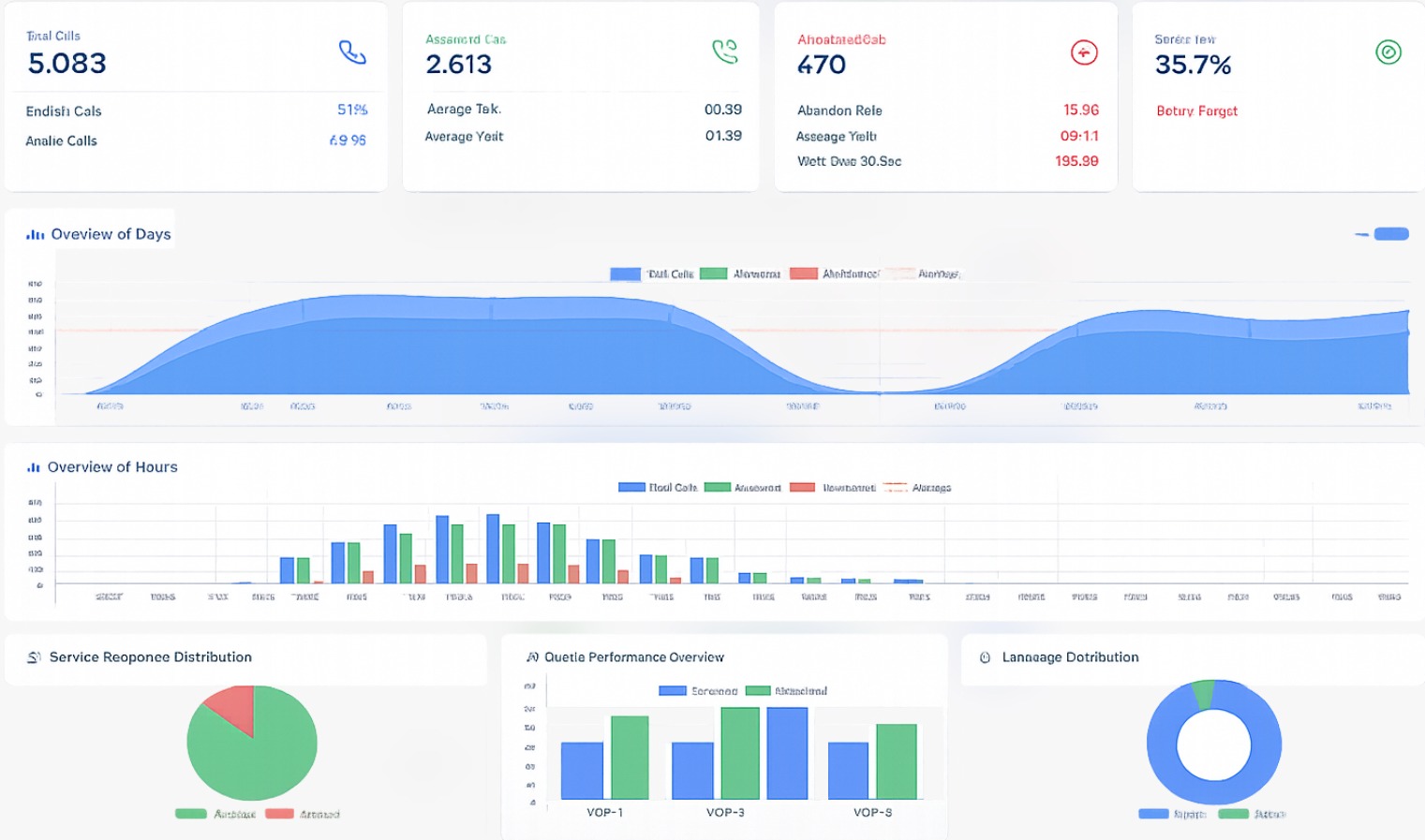Click the 35.7% service level value
The width and height of the screenshot is (1425, 840).
click(1193, 65)
